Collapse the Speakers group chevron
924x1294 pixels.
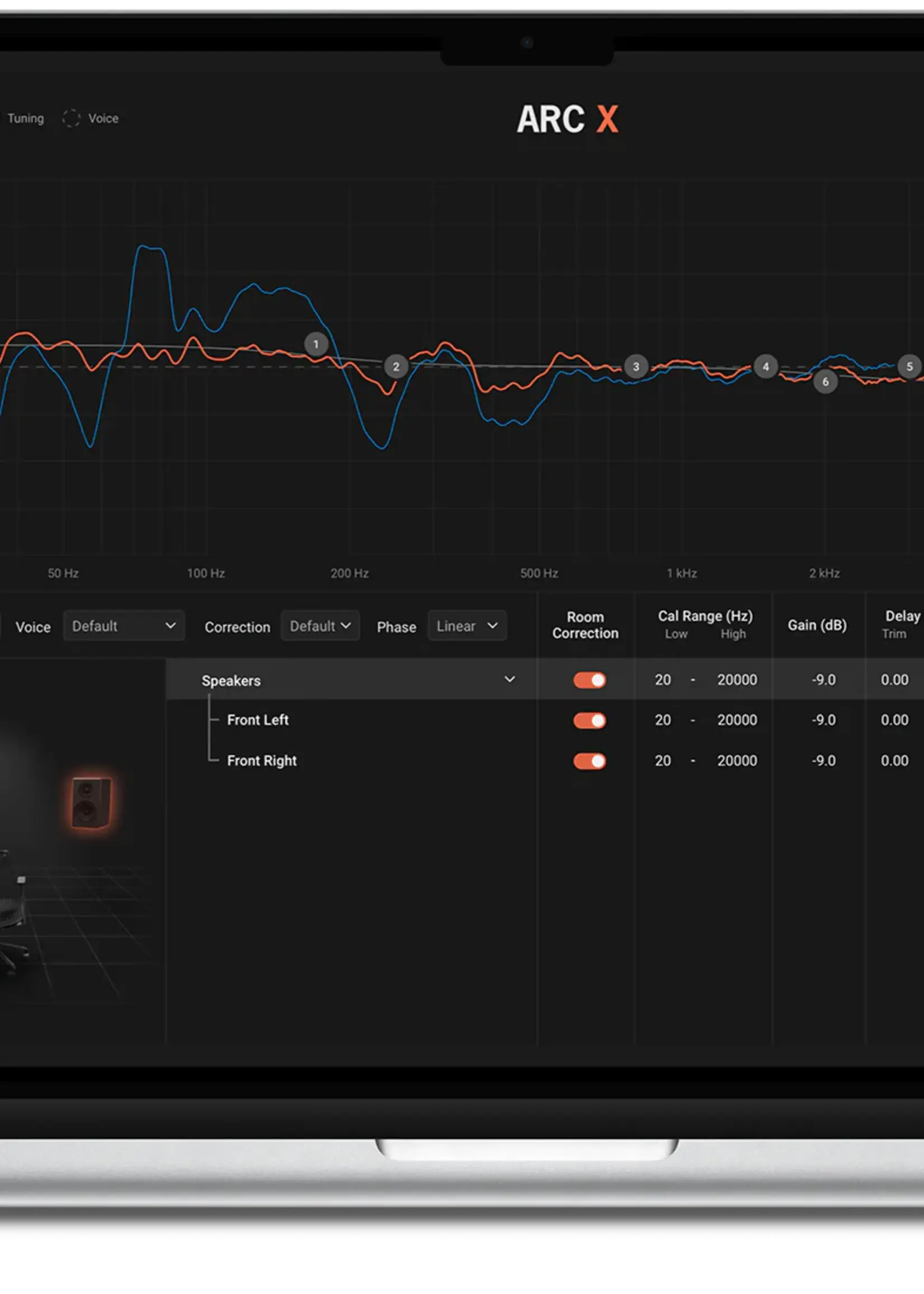point(510,679)
